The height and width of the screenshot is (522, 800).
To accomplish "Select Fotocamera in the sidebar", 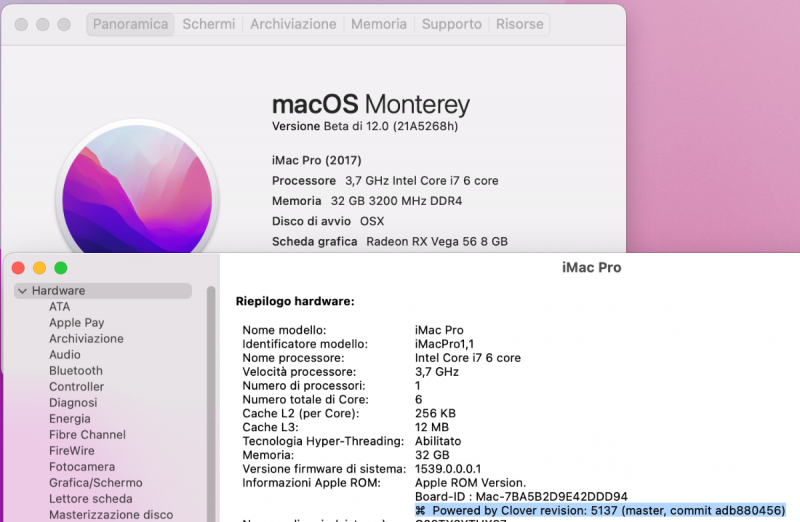I will click(x=82, y=467).
